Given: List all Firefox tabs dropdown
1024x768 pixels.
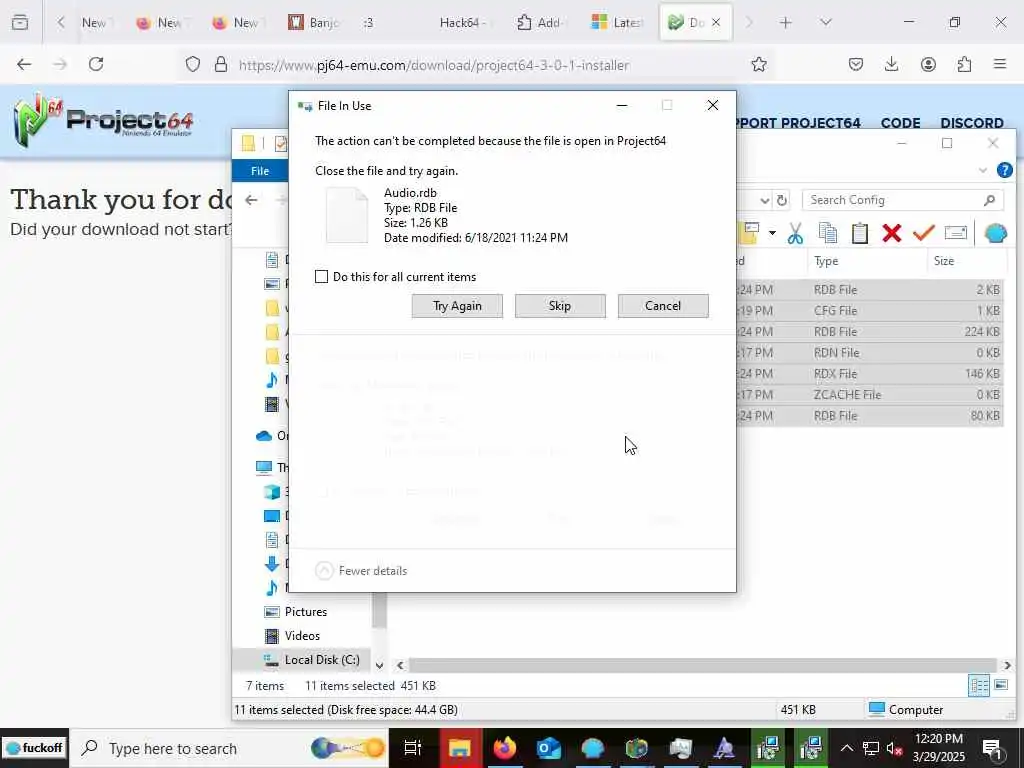Looking at the screenshot, I should (825, 22).
